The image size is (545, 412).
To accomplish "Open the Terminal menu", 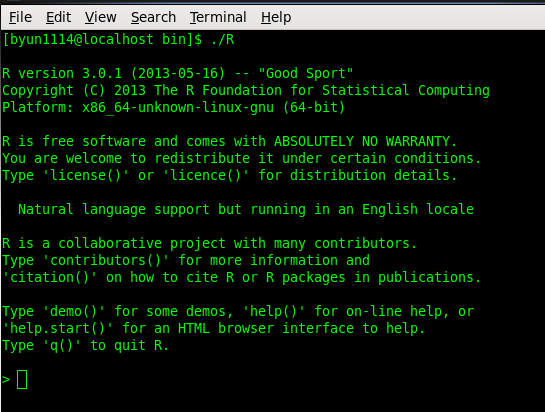I will [x=218, y=17].
